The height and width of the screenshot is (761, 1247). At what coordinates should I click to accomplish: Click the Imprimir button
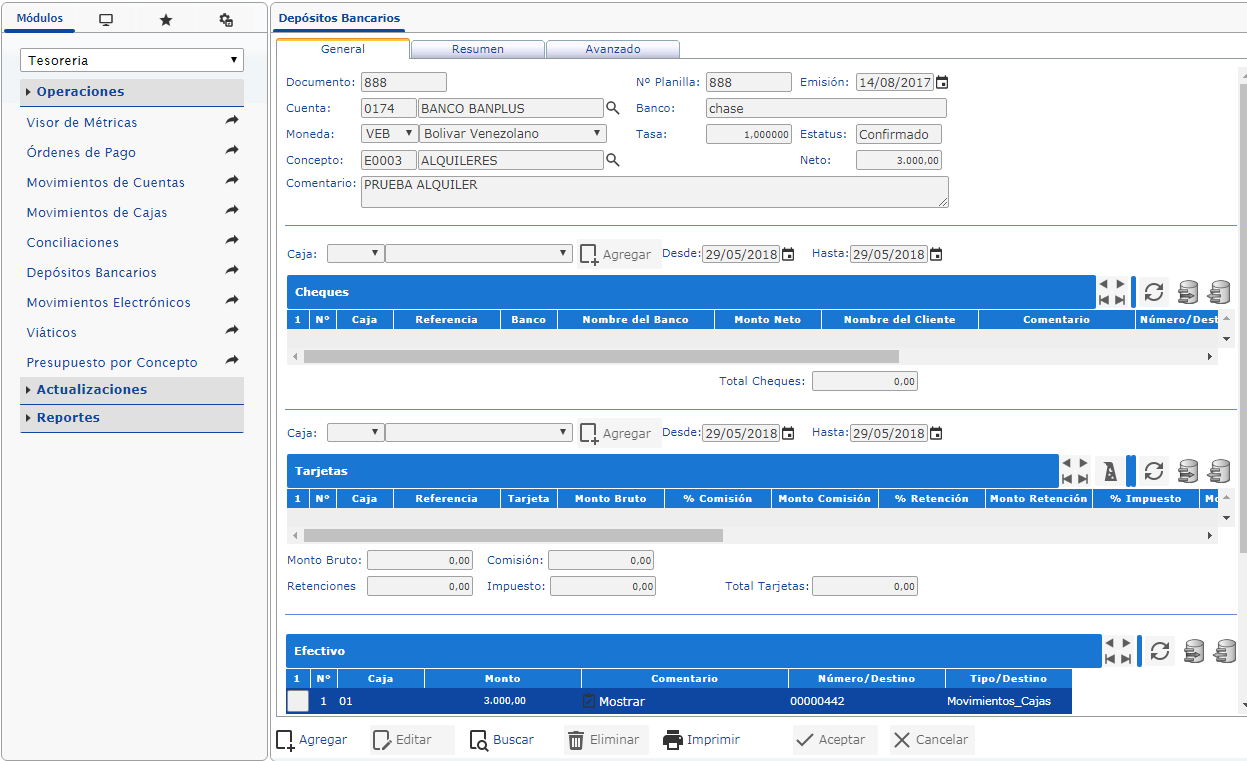point(702,740)
